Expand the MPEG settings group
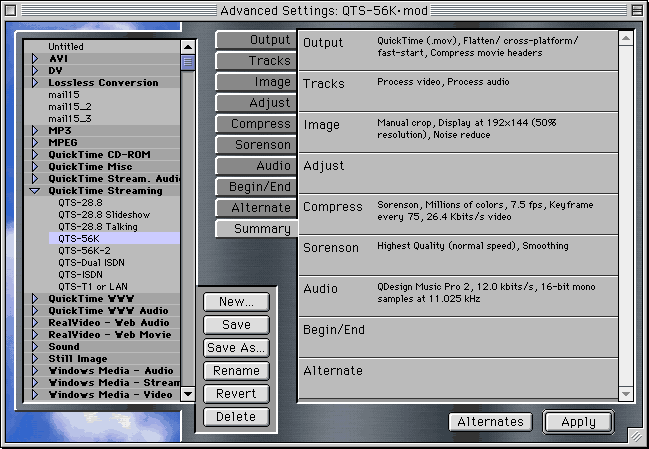The width and height of the screenshot is (649, 449). pos(35,143)
